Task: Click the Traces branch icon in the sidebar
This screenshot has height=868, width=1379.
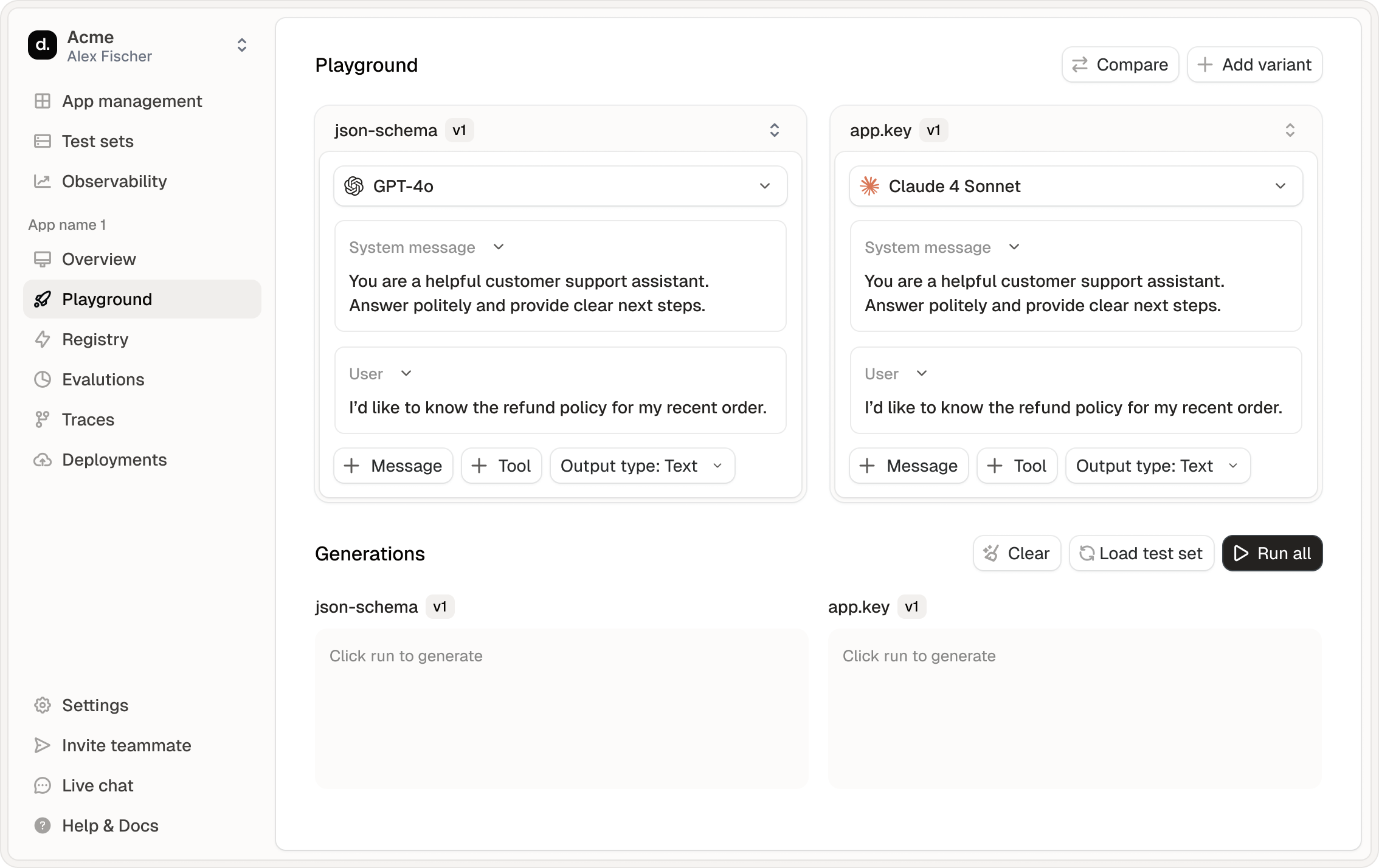Action: (43, 419)
